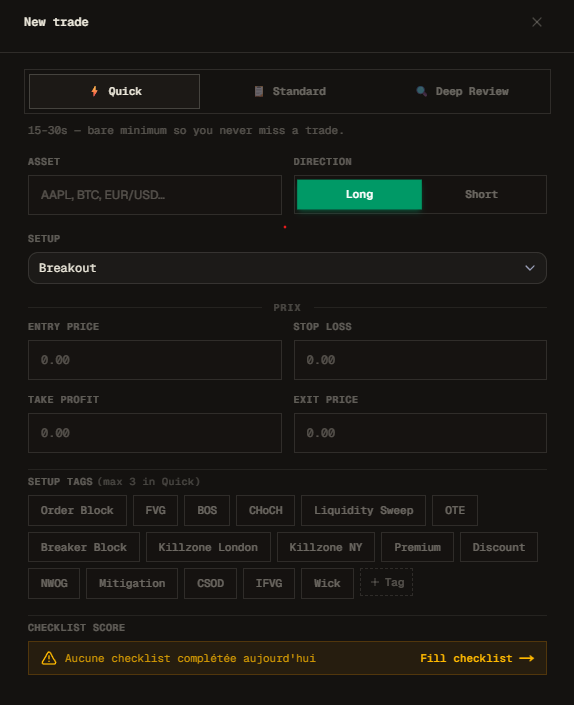Focus the Entry Price field

pyautogui.click(x=155, y=360)
